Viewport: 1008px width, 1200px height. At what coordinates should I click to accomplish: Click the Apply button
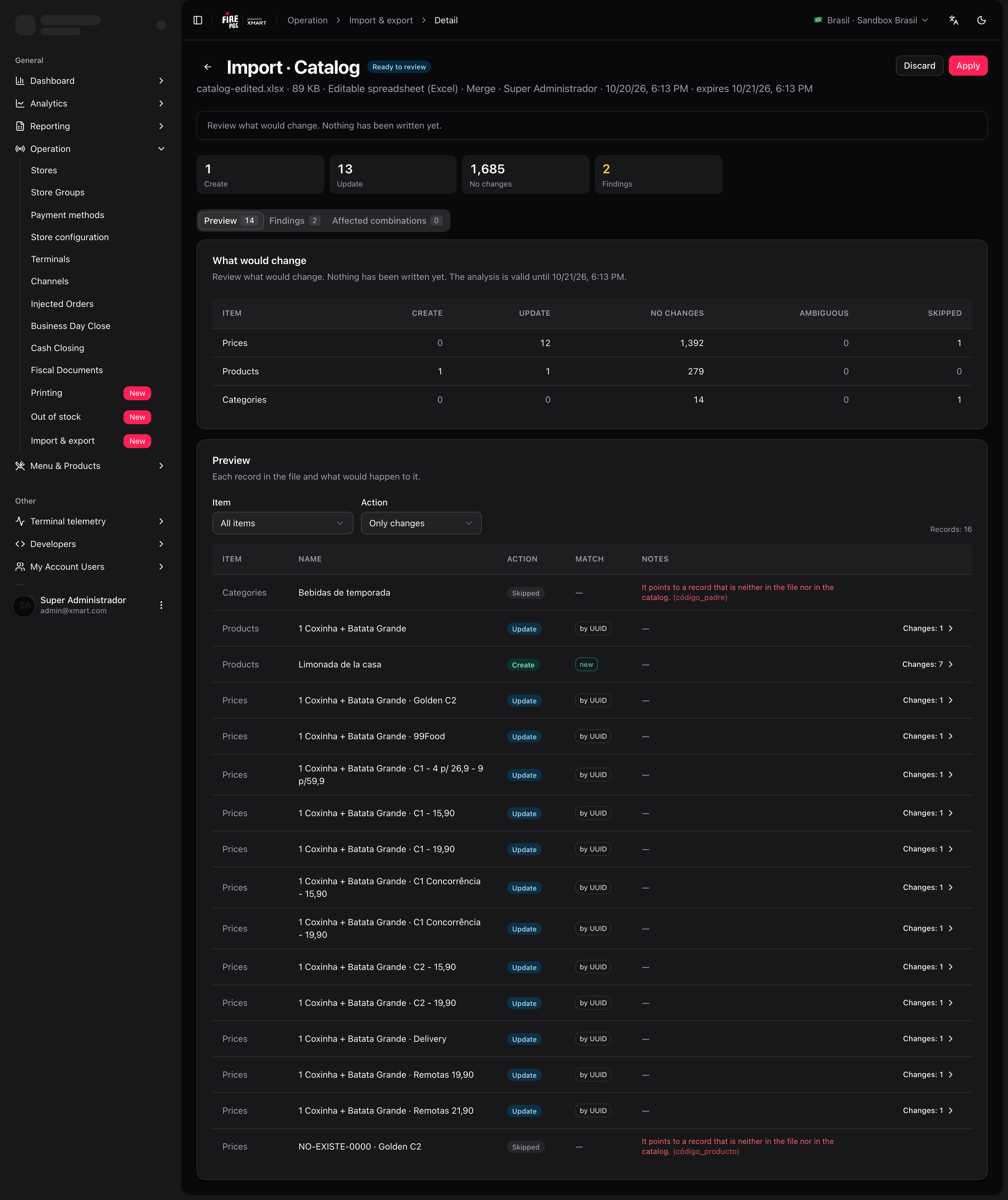[x=968, y=66]
